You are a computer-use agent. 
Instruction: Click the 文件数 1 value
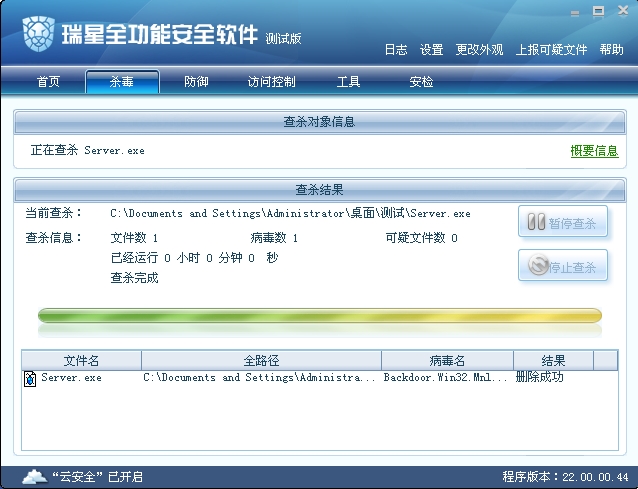134,238
